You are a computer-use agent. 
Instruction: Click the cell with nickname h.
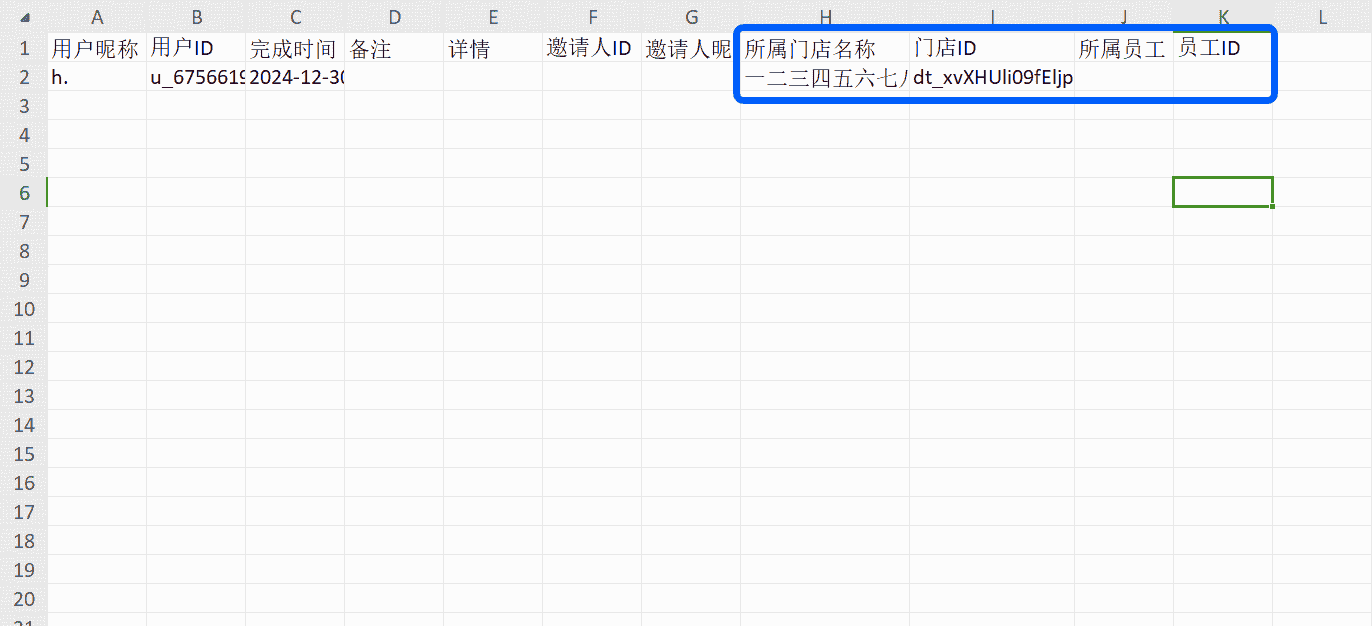pyautogui.click(x=97, y=77)
